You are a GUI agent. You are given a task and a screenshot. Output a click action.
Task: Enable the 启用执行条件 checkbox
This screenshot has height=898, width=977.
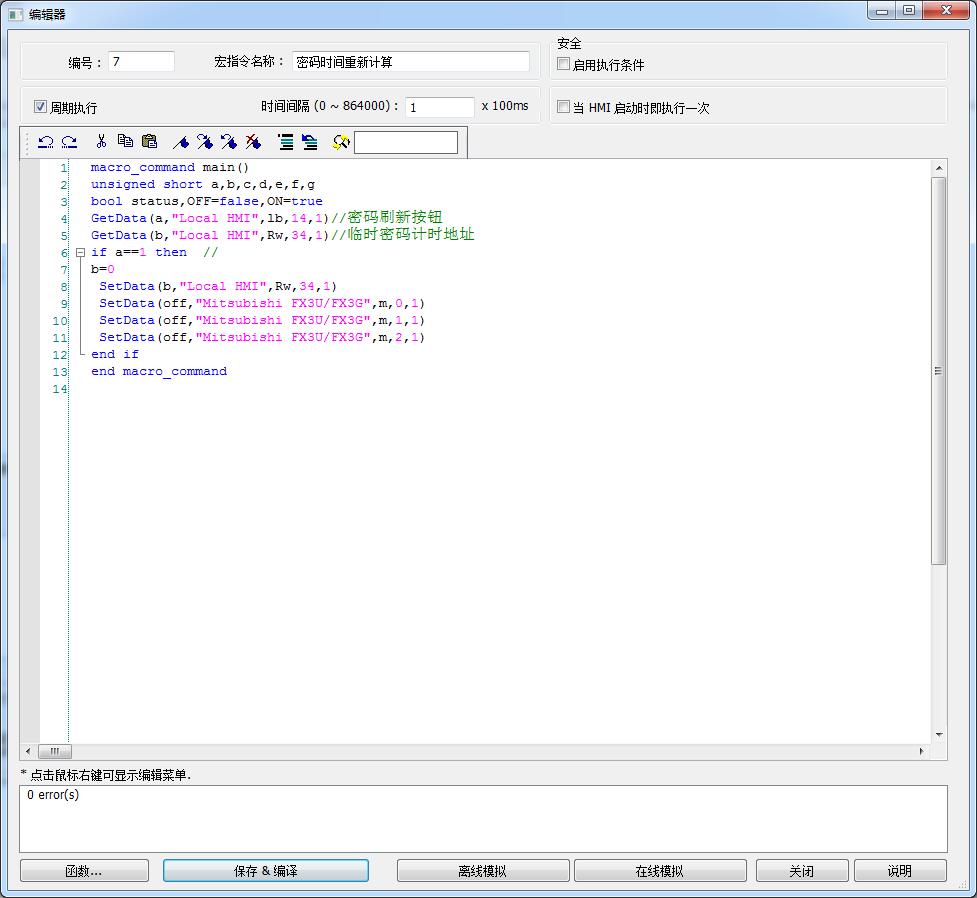pyautogui.click(x=564, y=64)
